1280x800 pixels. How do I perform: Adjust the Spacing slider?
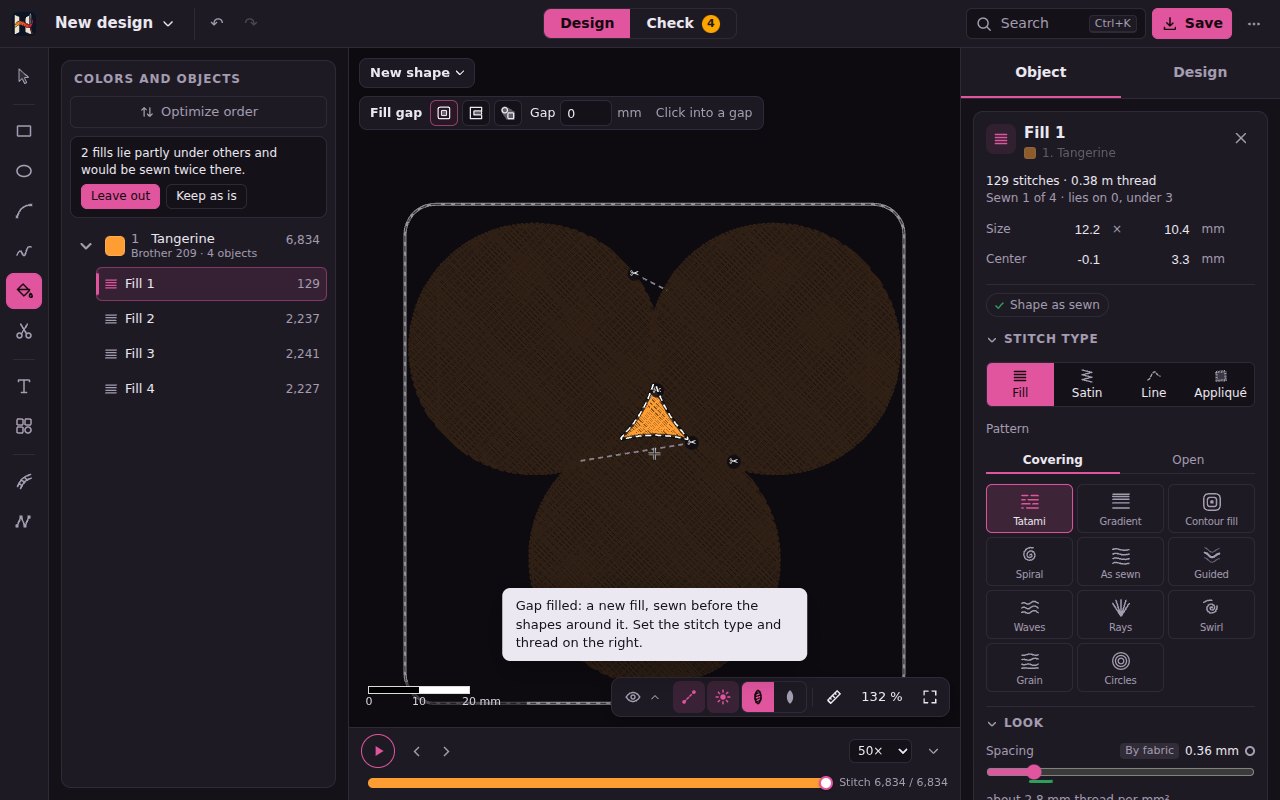[x=1120, y=772]
